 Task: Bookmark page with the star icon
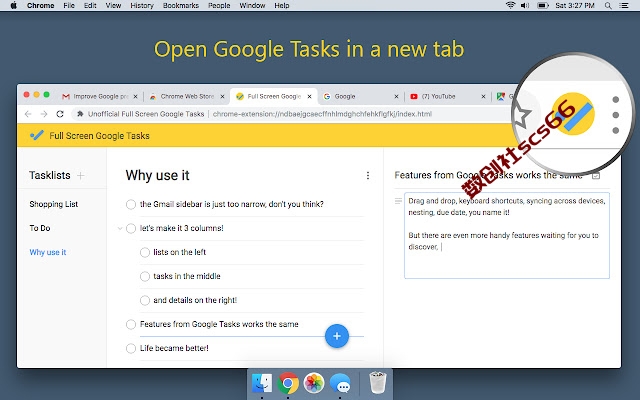tap(522, 116)
